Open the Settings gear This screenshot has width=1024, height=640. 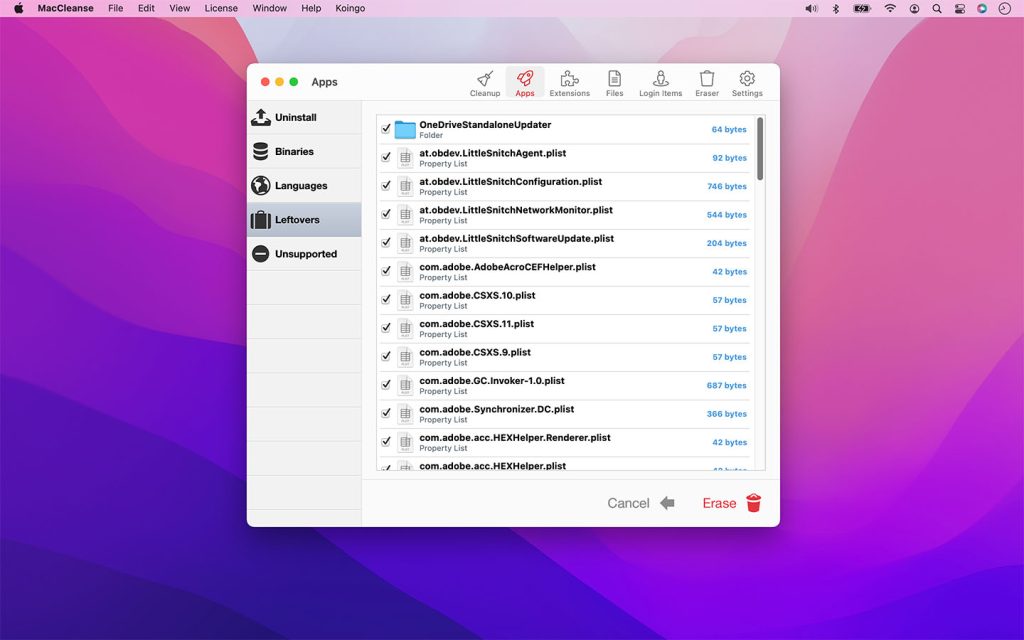pyautogui.click(x=747, y=83)
